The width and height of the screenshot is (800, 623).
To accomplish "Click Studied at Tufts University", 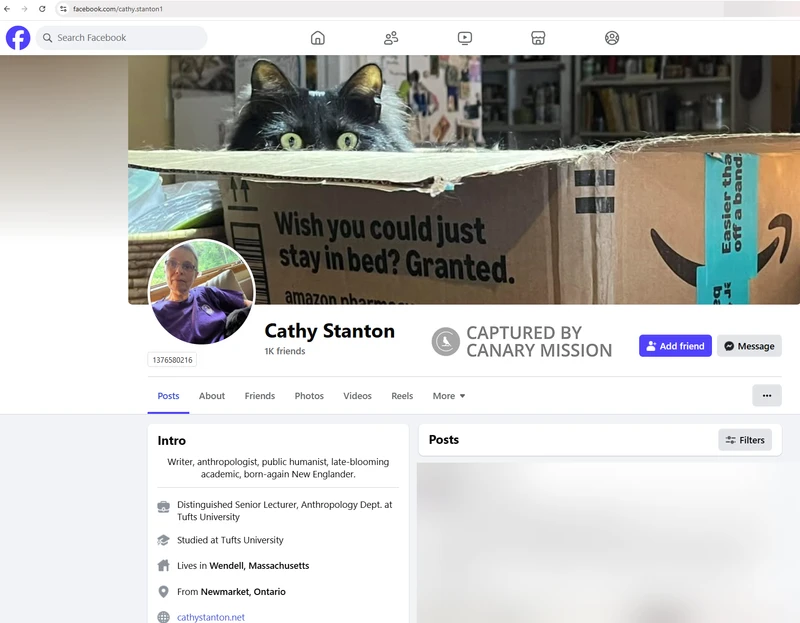I will [230, 540].
